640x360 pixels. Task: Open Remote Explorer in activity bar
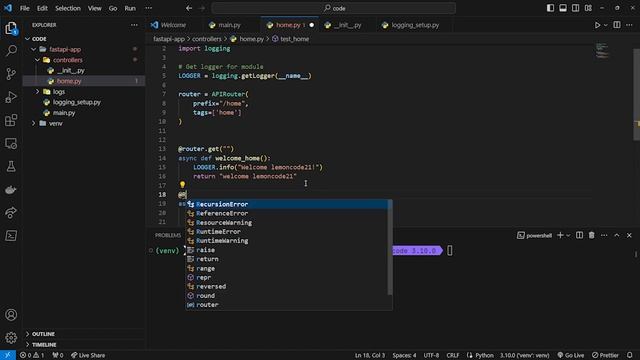coord(11,143)
